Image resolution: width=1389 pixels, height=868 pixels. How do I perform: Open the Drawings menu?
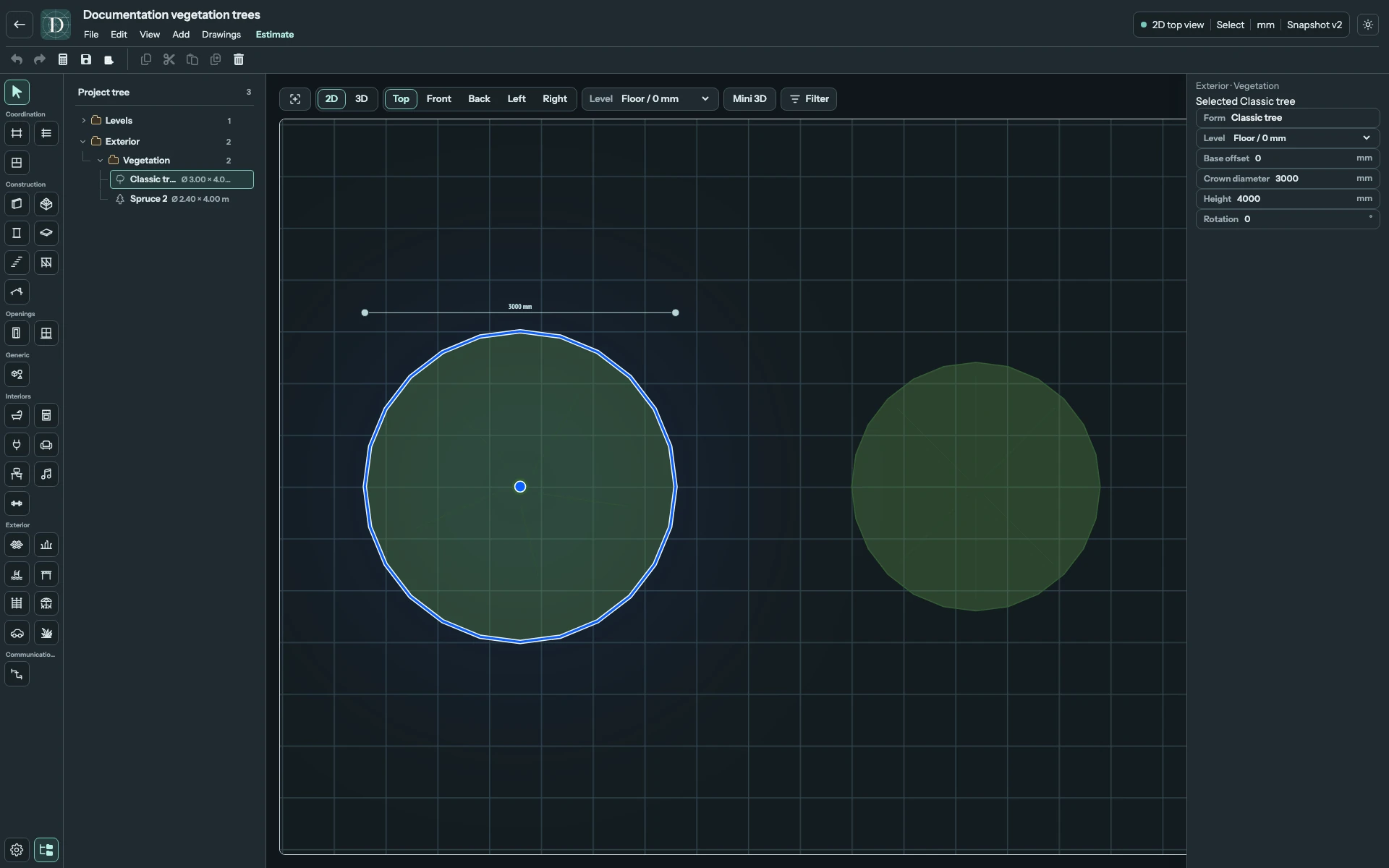(x=221, y=35)
